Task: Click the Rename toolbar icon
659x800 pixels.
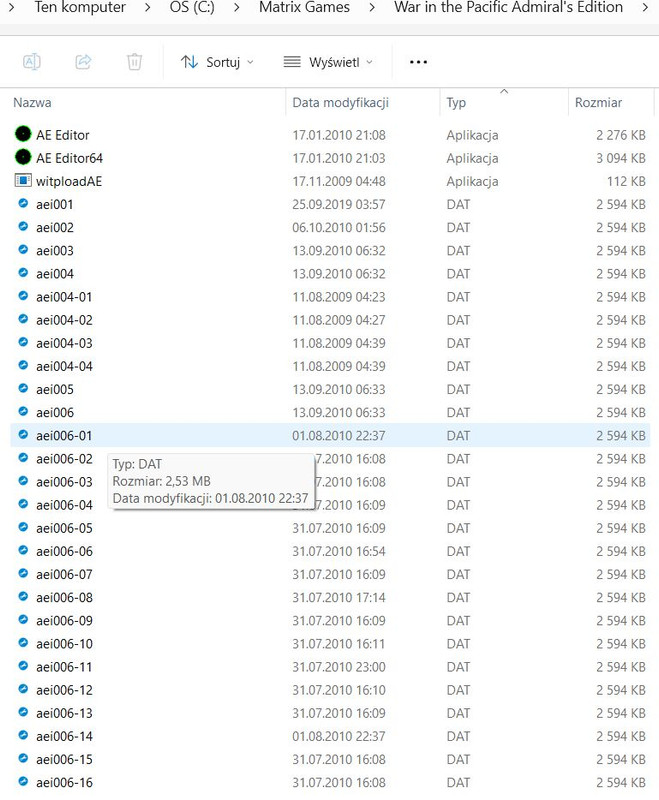Action: click(x=32, y=62)
